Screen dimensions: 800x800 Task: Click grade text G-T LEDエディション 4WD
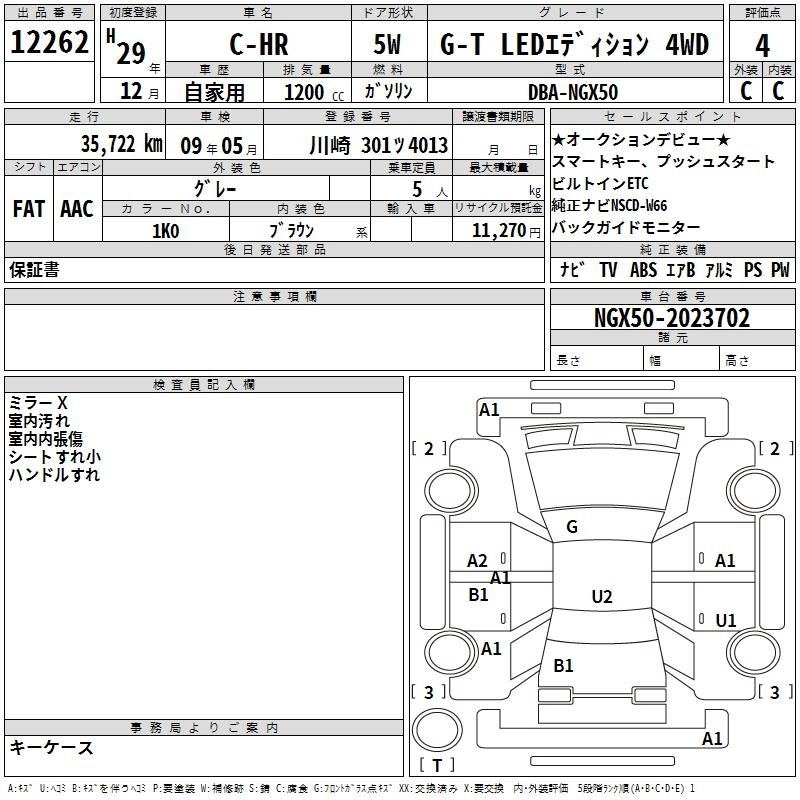(x=574, y=44)
